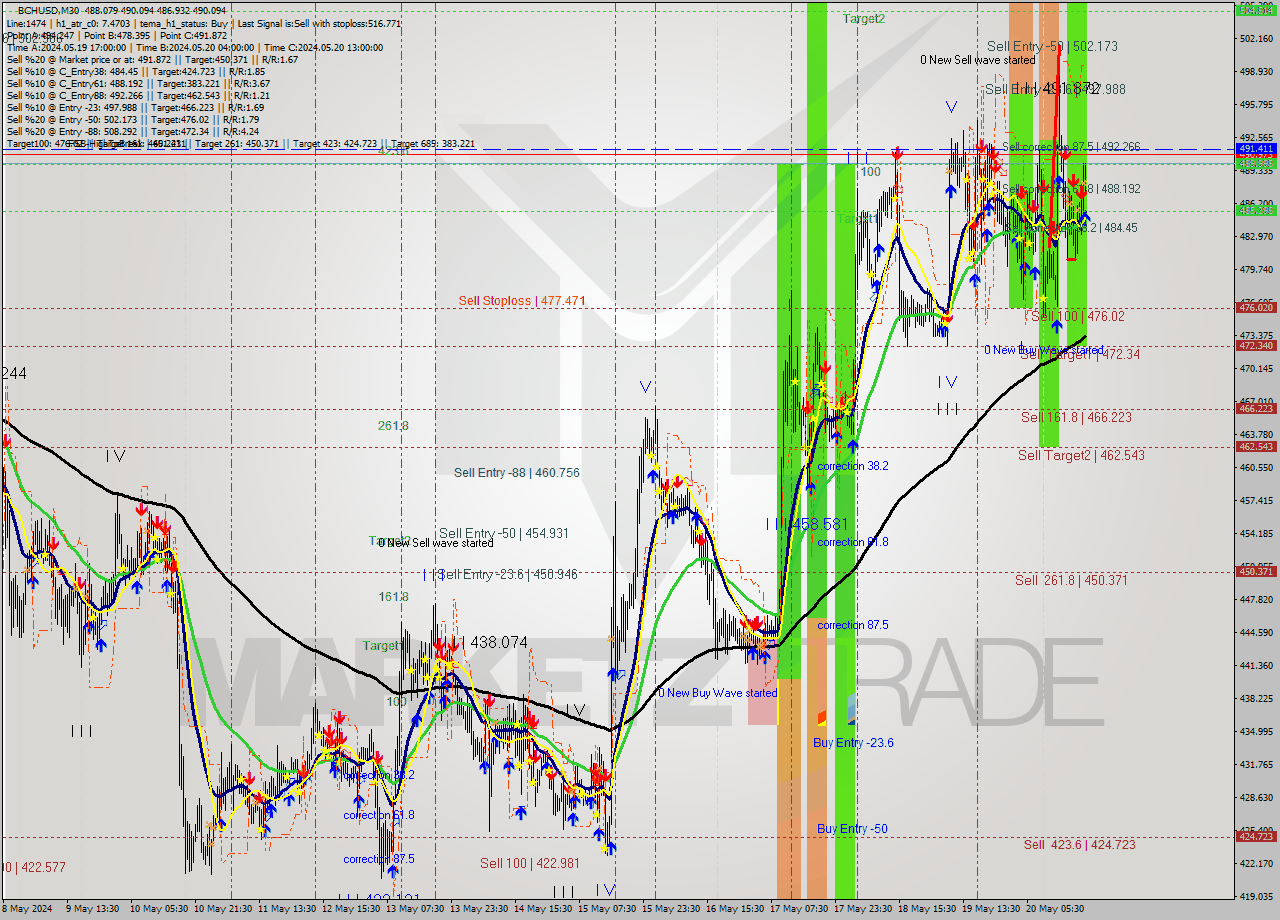The height and width of the screenshot is (920, 1280).
Task: Click the 'Sell %10 @ C_Entry88: 492.266' line
Action: pyautogui.click(x=138, y=95)
